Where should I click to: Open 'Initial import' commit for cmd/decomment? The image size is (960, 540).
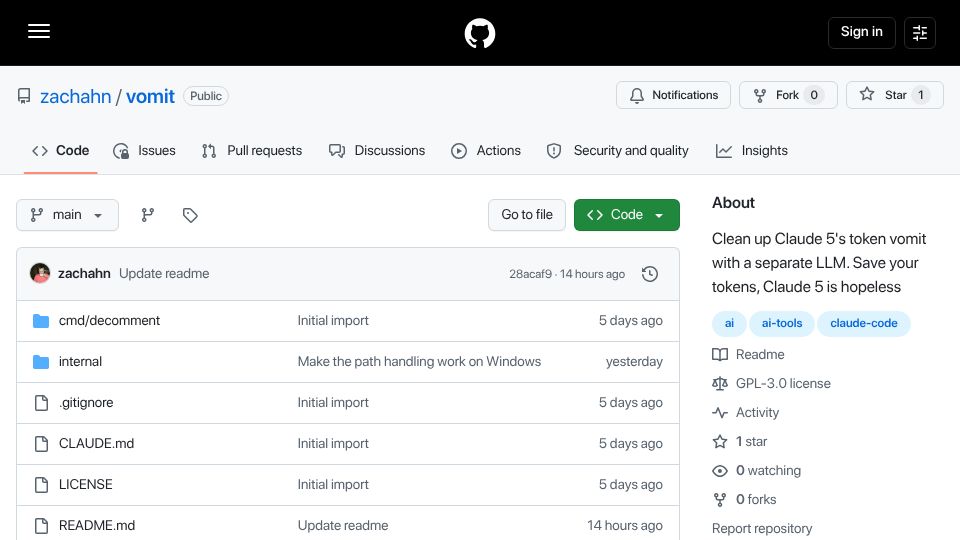click(333, 321)
